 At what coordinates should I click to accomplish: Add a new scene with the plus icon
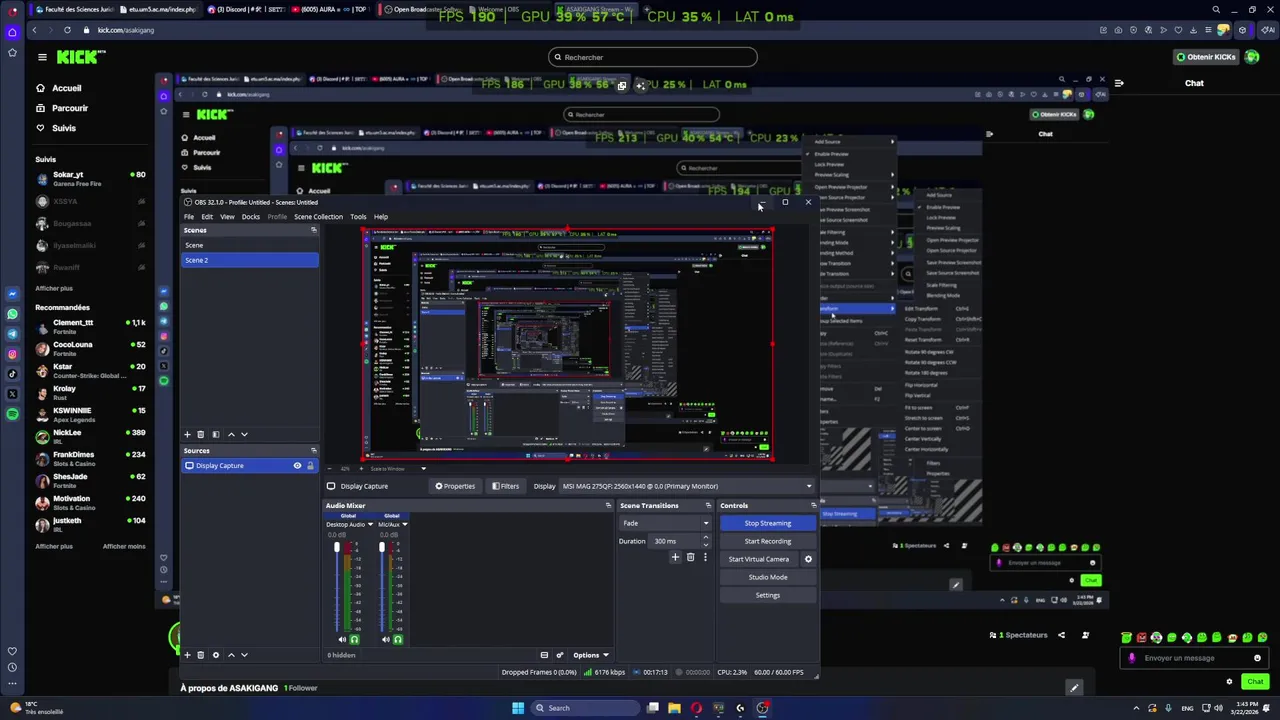pos(187,434)
